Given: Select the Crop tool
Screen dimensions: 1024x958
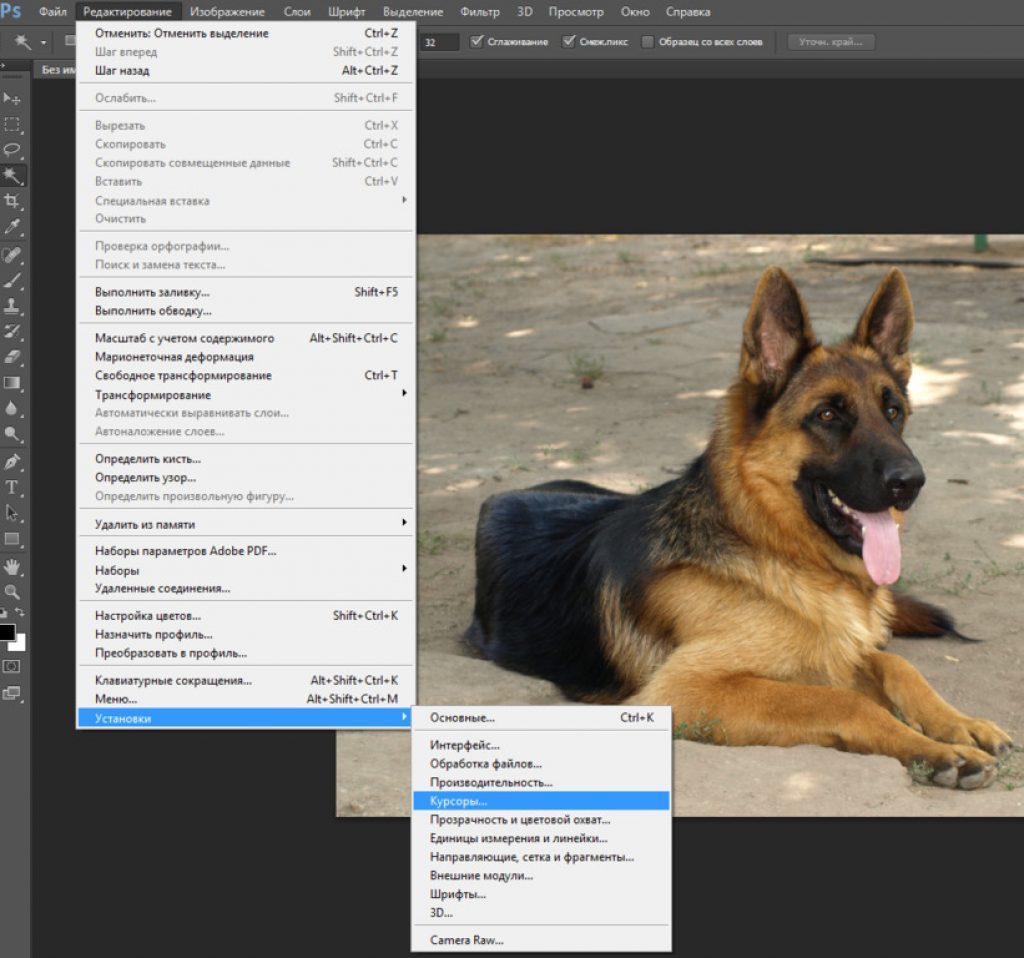Looking at the screenshot, I should [x=12, y=202].
